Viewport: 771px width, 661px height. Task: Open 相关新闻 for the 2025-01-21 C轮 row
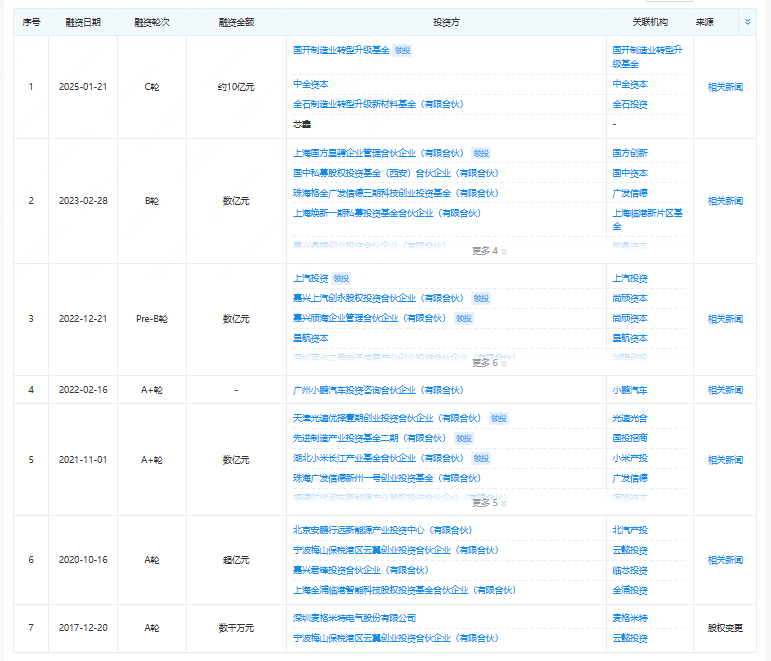tap(725, 87)
